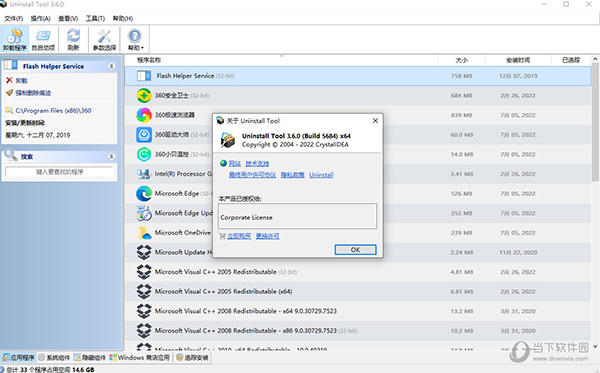
Task: Select the 360安全卫士 row text
Action: 172,96
